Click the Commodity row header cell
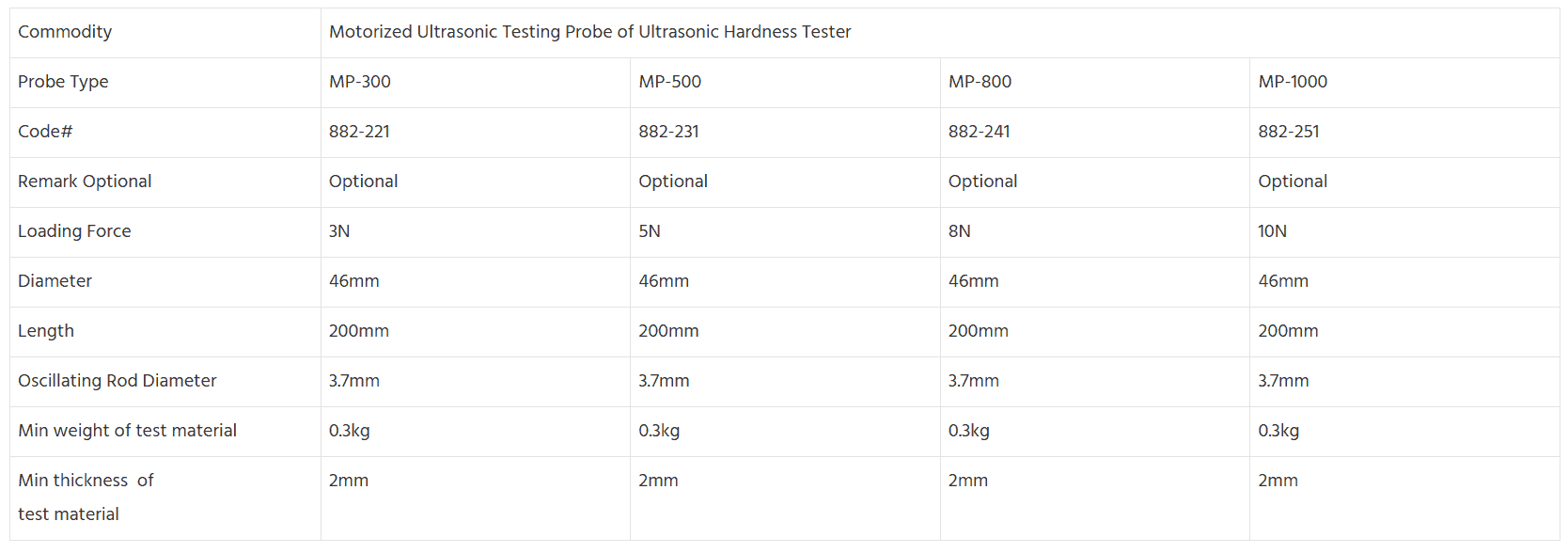 tap(65, 32)
